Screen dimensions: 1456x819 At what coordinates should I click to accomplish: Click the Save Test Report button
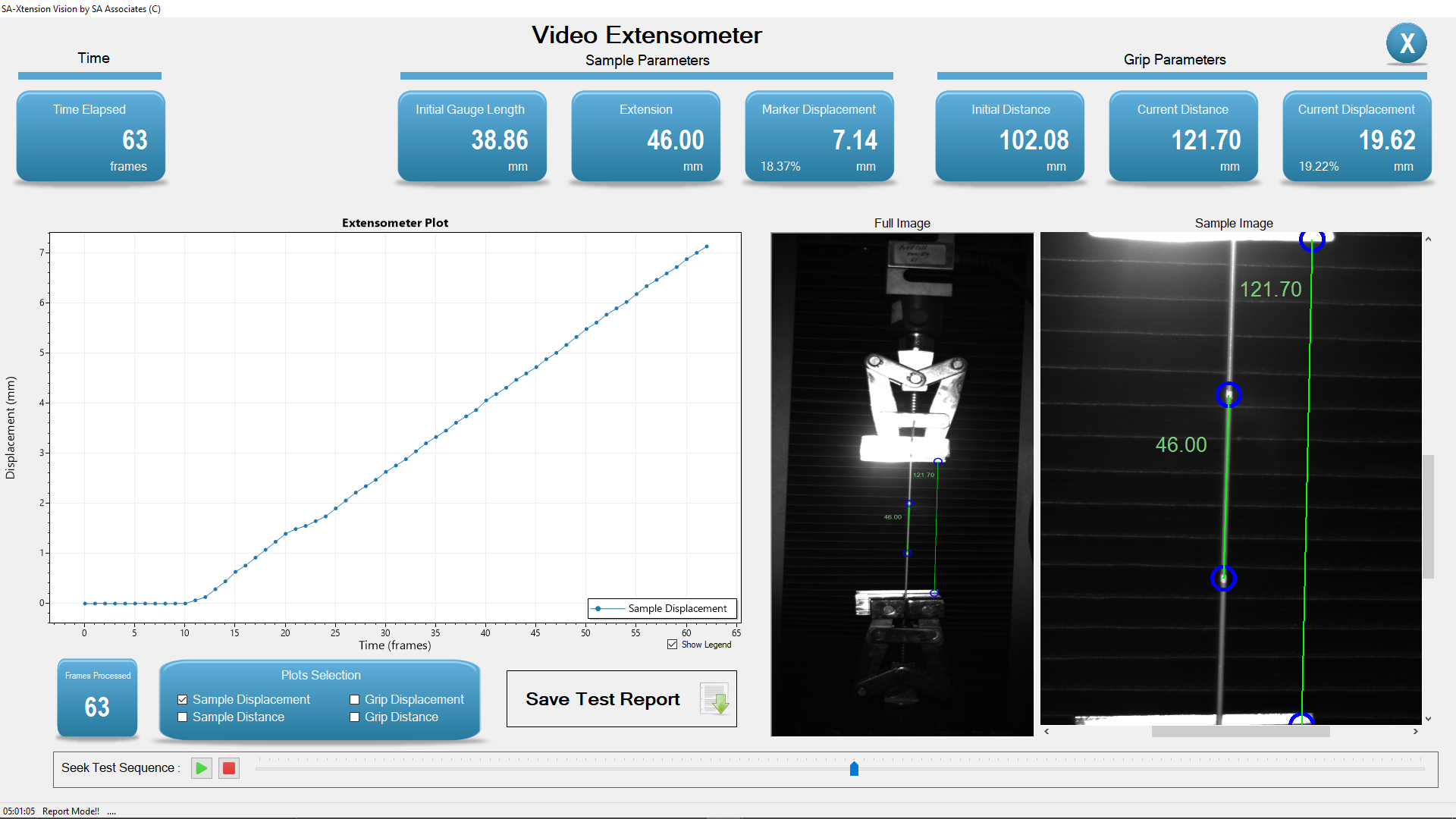pos(622,698)
